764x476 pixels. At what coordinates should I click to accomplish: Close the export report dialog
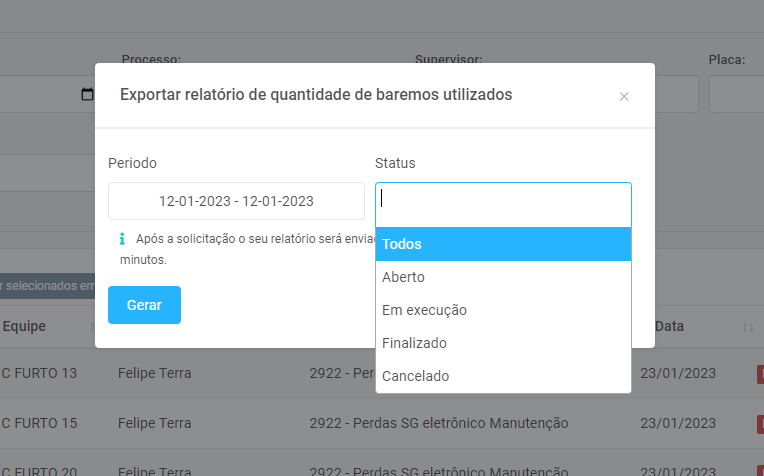coord(624,96)
